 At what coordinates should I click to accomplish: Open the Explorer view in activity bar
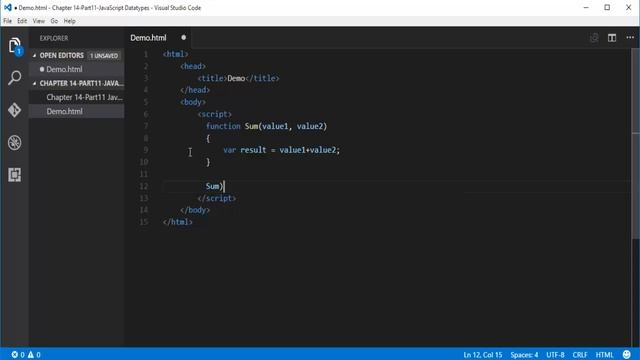(14, 46)
